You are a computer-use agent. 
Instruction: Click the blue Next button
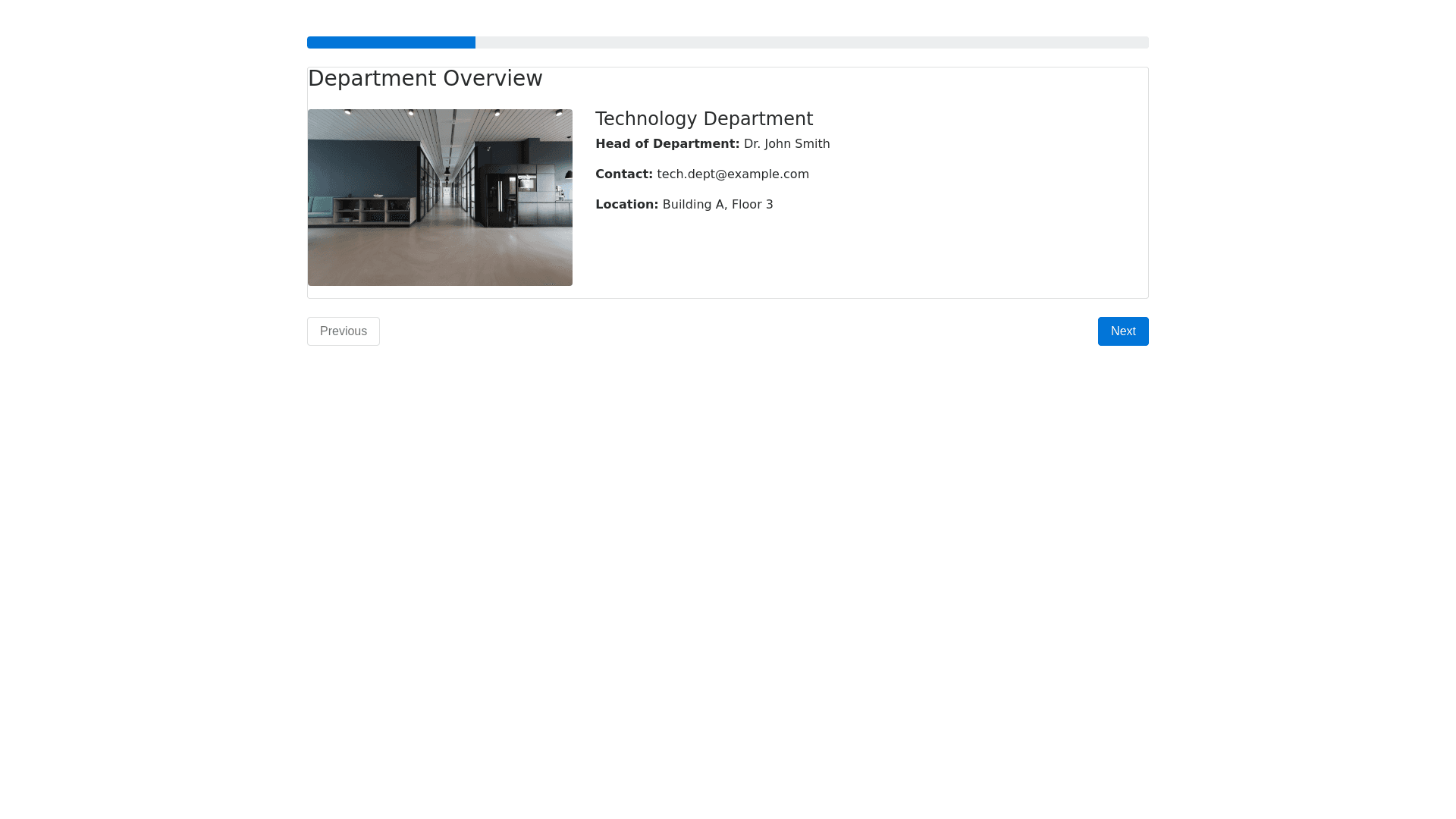(x=1122, y=331)
